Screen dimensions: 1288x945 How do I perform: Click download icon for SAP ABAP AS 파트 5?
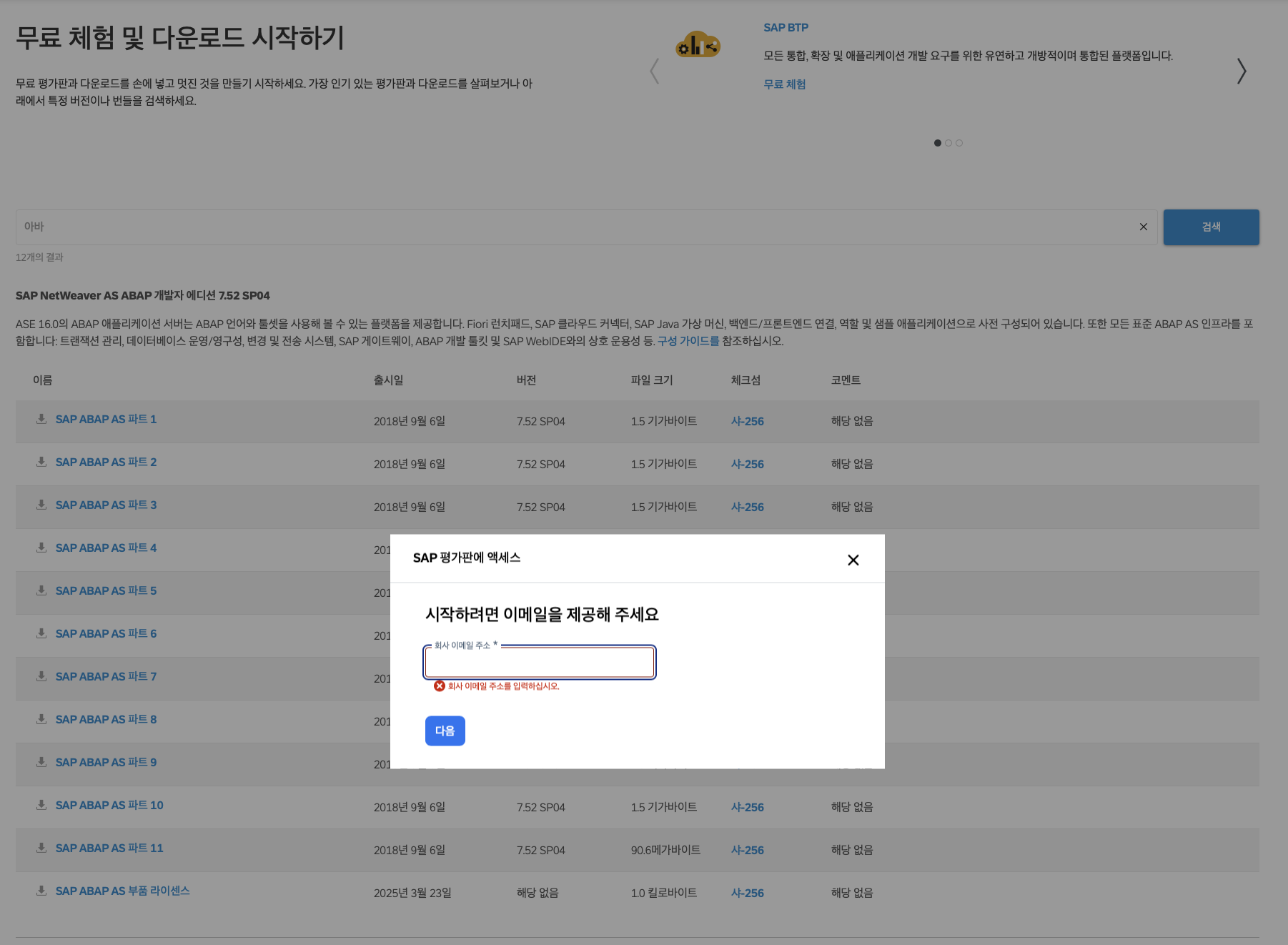click(41, 590)
